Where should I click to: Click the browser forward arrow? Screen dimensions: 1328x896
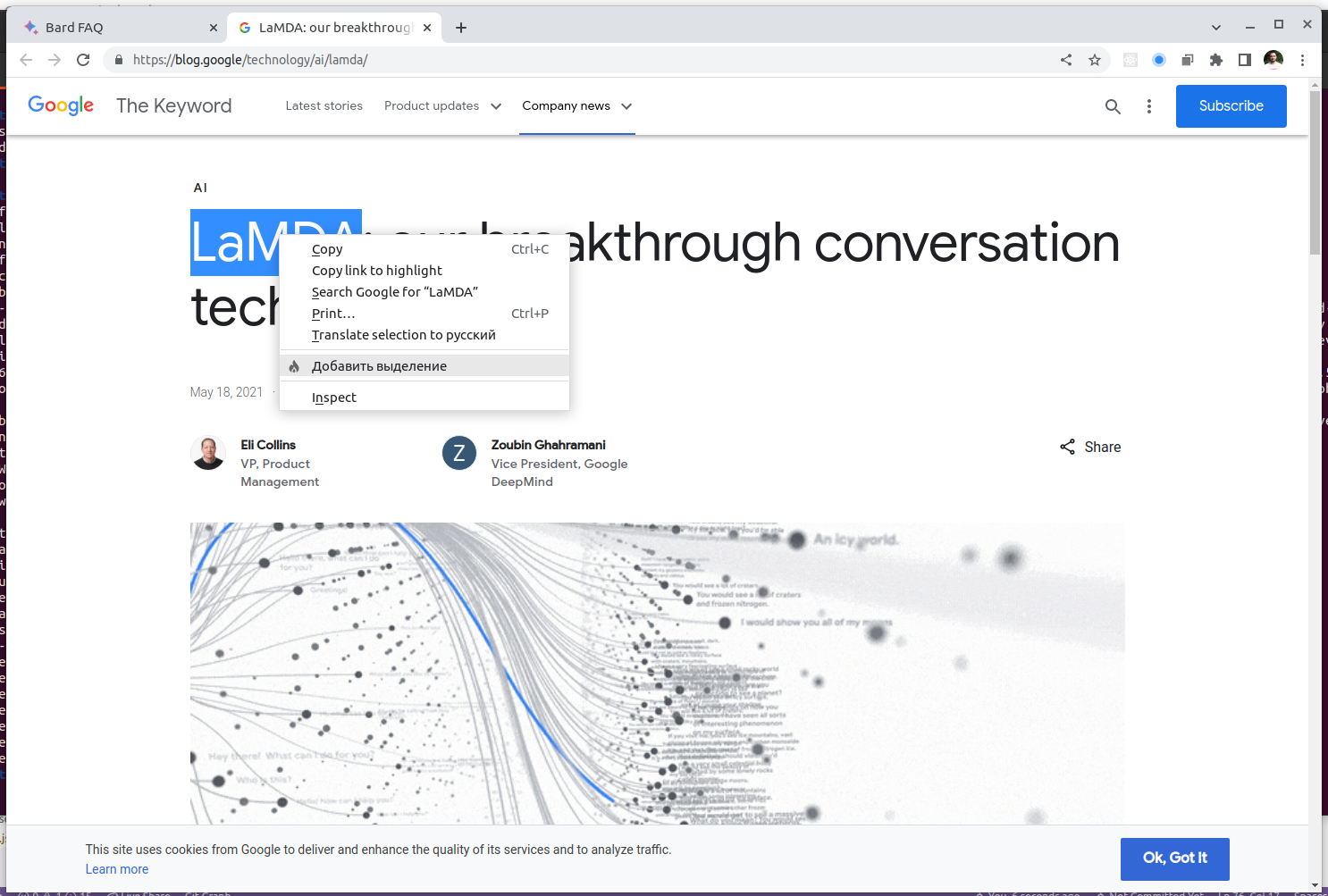pyautogui.click(x=55, y=60)
